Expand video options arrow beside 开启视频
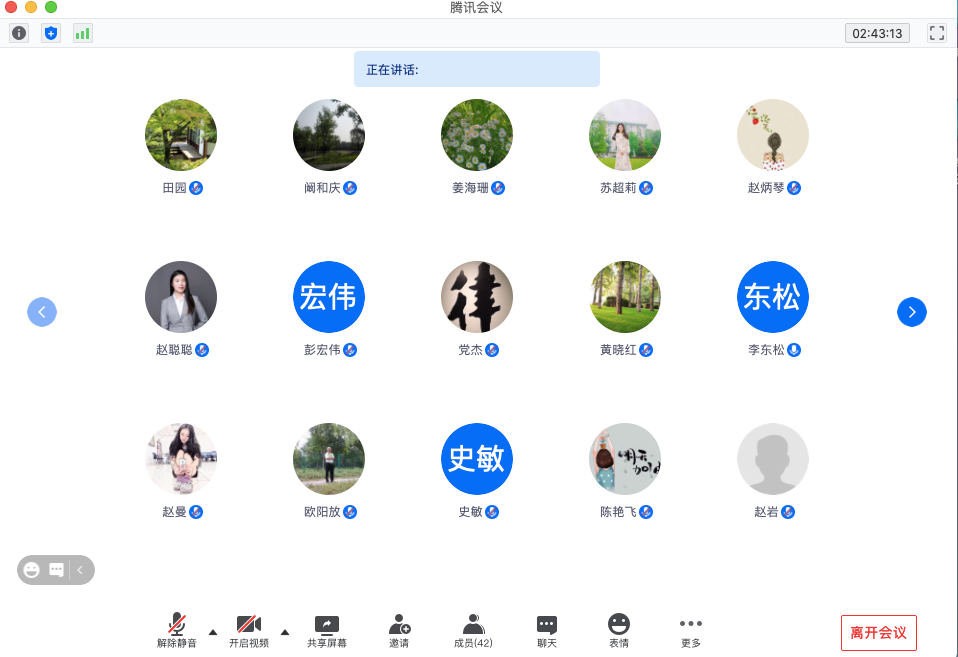This screenshot has width=958, height=657. click(x=285, y=632)
